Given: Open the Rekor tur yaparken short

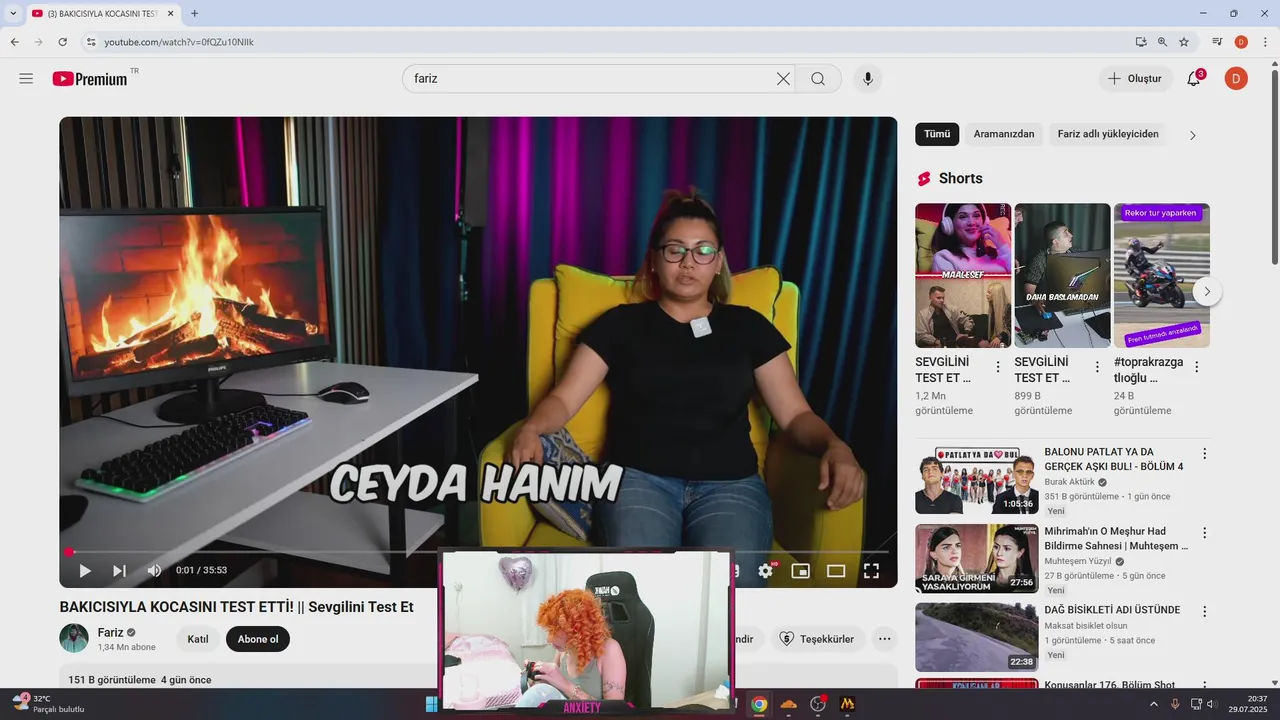Looking at the screenshot, I should 1162,275.
